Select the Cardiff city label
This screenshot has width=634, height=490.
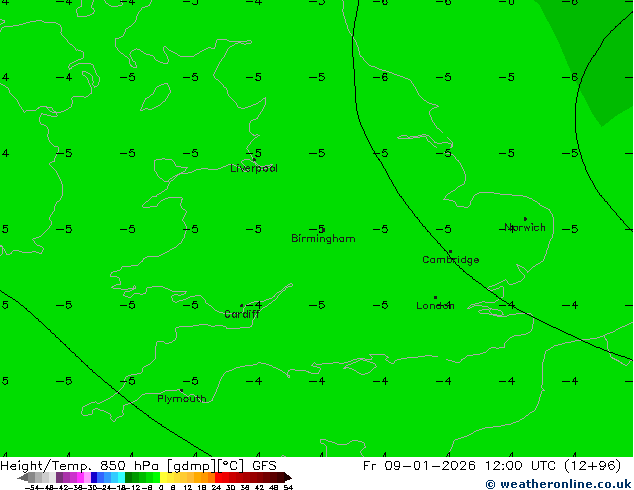(242, 314)
